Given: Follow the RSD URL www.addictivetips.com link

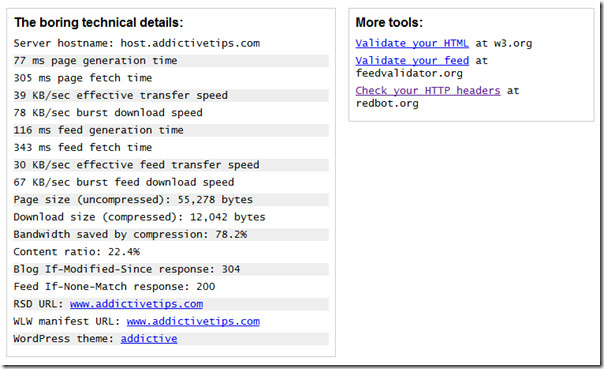Looking at the screenshot, I should 136,304.
